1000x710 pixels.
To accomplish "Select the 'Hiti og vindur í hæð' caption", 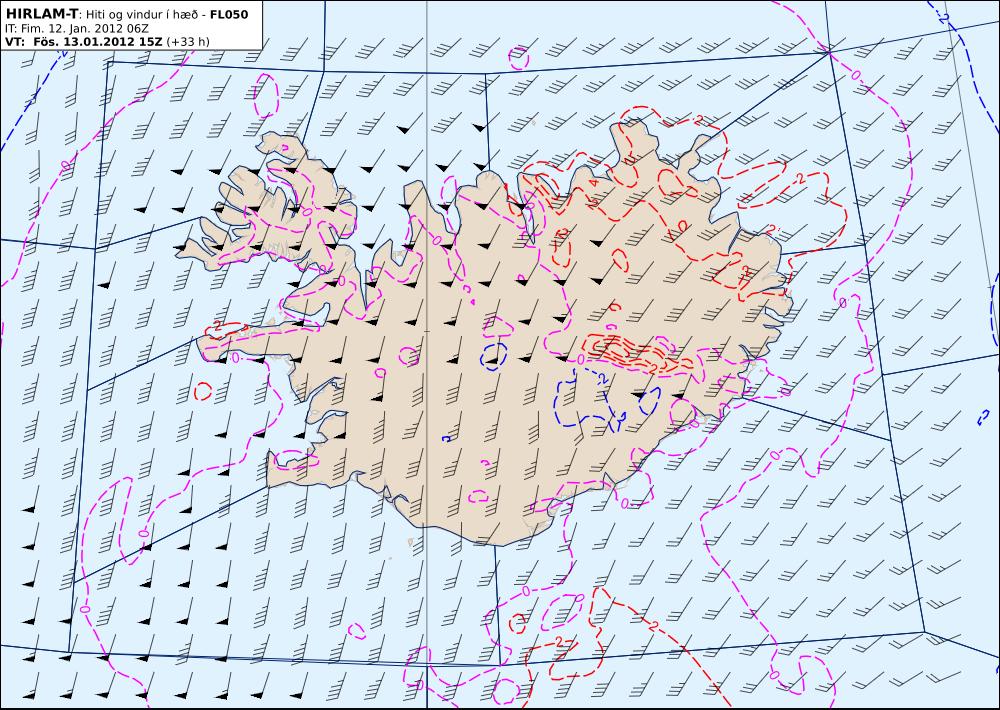I will (x=144, y=15).
